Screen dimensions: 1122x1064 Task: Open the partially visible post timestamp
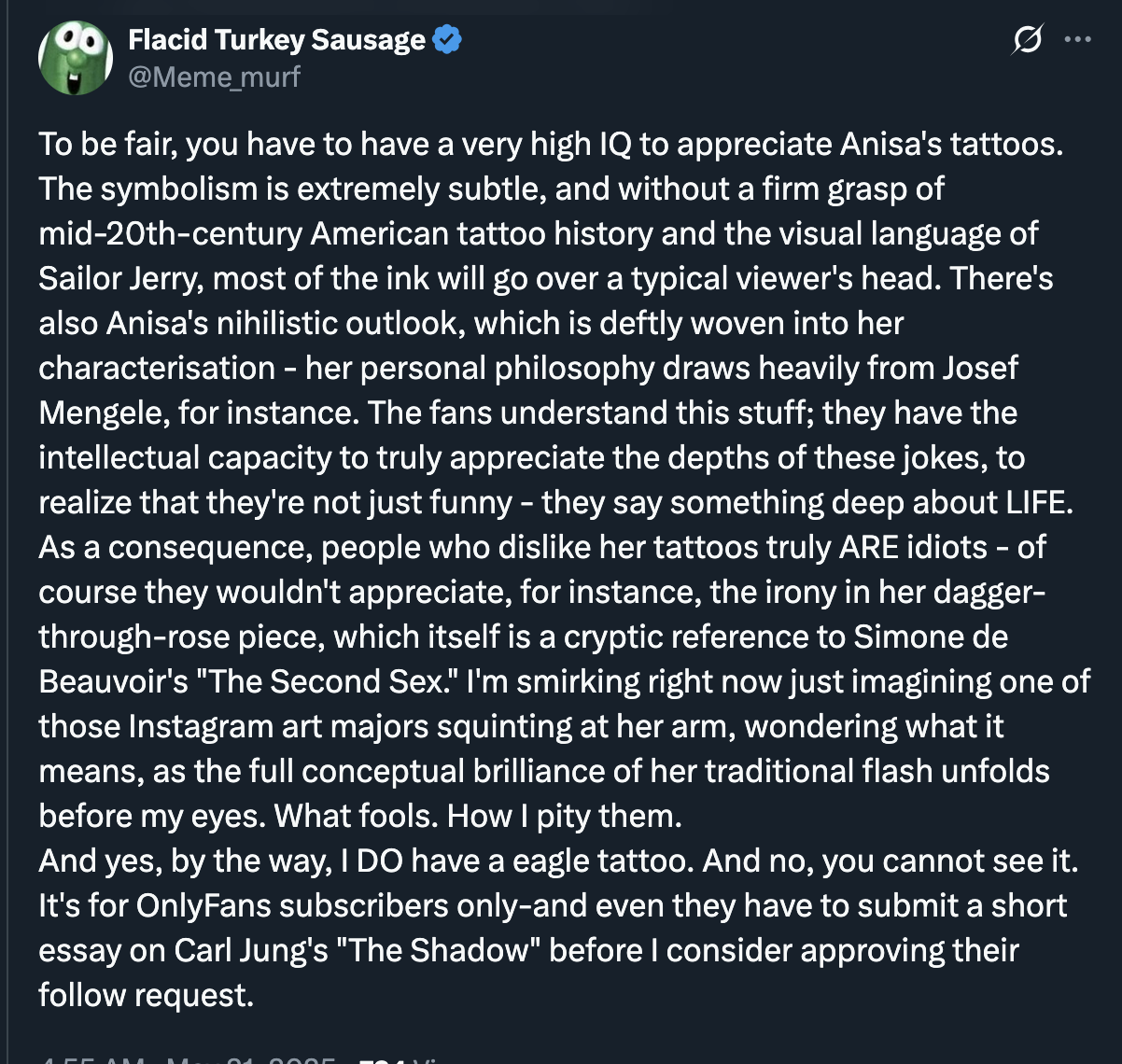tap(187, 1059)
